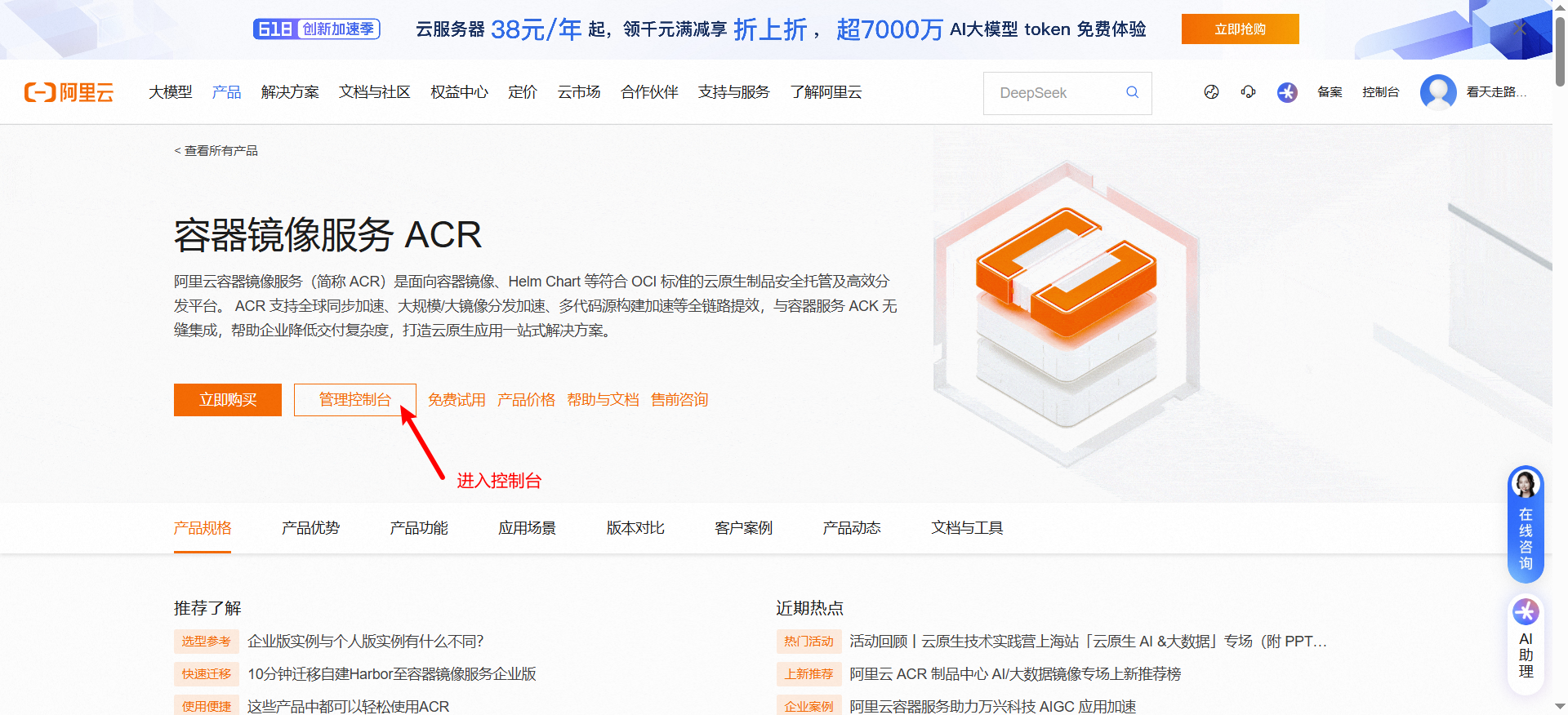Image resolution: width=1568 pixels, height=715 pixels.
Task: Open the 权益中心 menu
Action: (x=459, y=92)
